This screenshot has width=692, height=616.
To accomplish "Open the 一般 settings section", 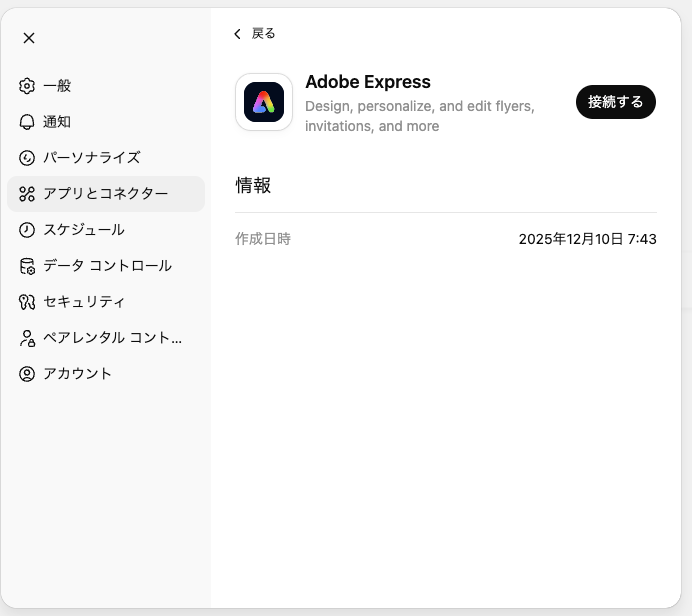I will (57, 86).
